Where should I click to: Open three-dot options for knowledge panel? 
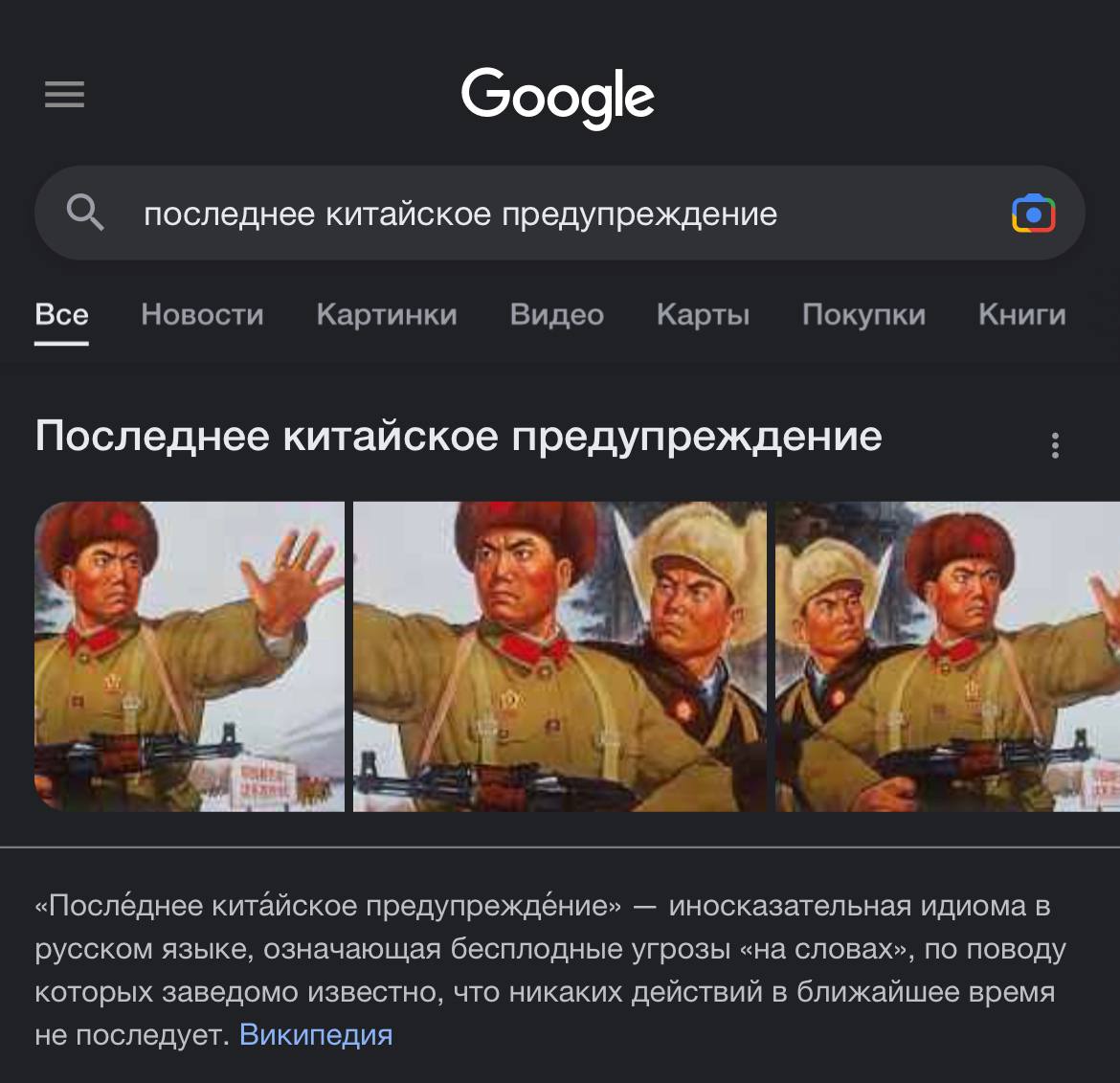click(x=1055, y=445)
